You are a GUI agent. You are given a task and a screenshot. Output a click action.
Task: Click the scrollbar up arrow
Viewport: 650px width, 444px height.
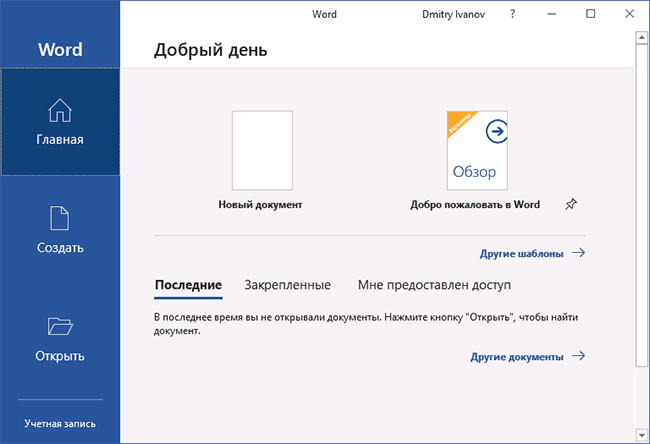point(642,38)
